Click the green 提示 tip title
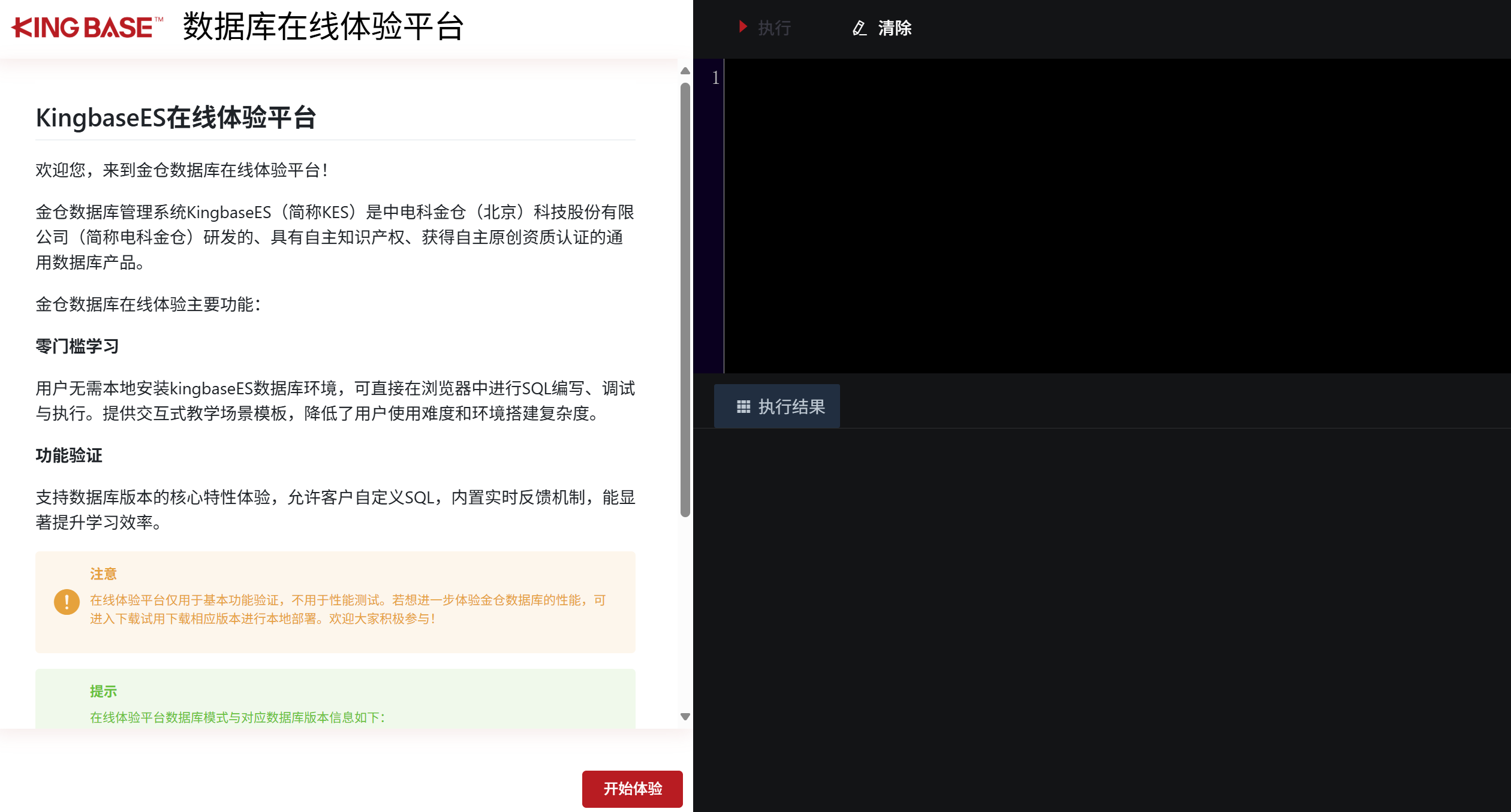Screen dimensions: 1511x812 (x=103, y=692)
